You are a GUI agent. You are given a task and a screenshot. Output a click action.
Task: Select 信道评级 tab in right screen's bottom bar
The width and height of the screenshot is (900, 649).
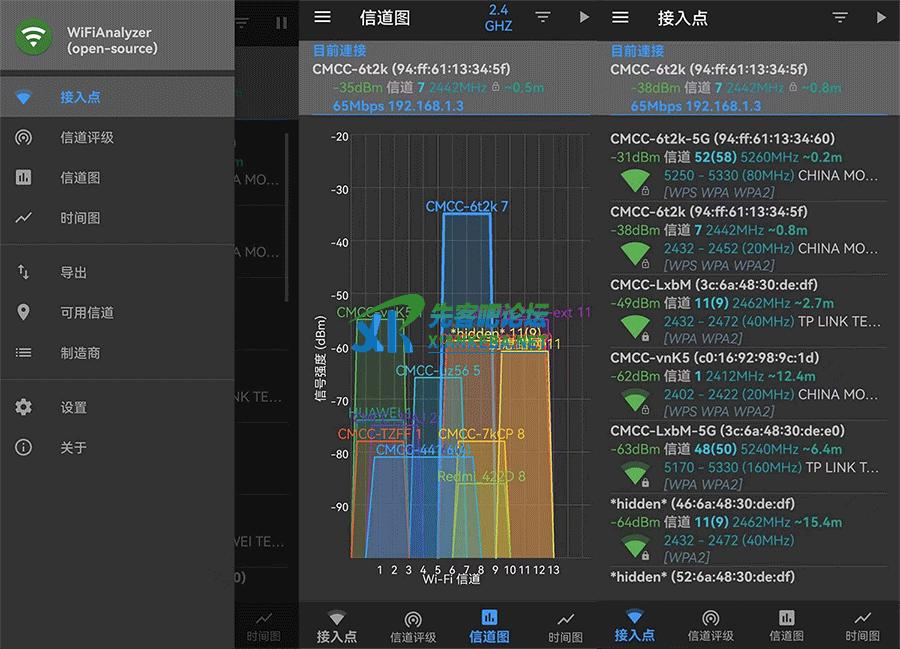(710, 626)
